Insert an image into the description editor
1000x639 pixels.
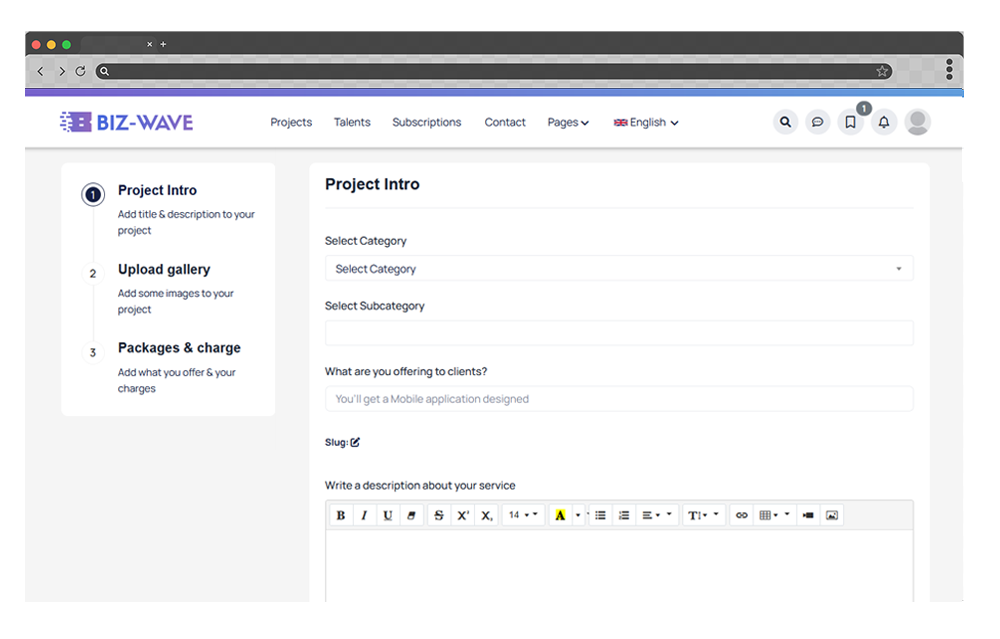pos(831,514)
